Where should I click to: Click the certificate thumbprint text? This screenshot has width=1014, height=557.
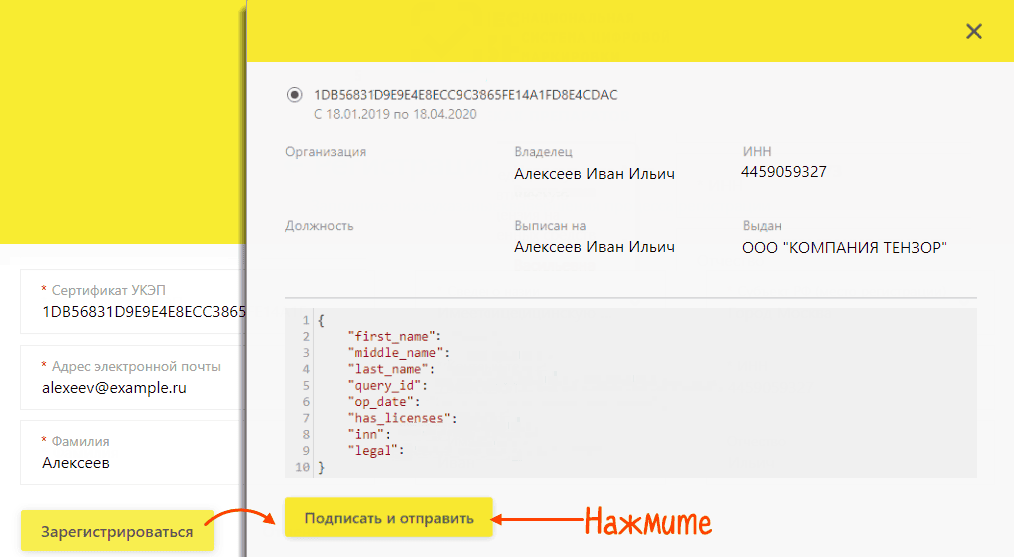click(465, 95)
